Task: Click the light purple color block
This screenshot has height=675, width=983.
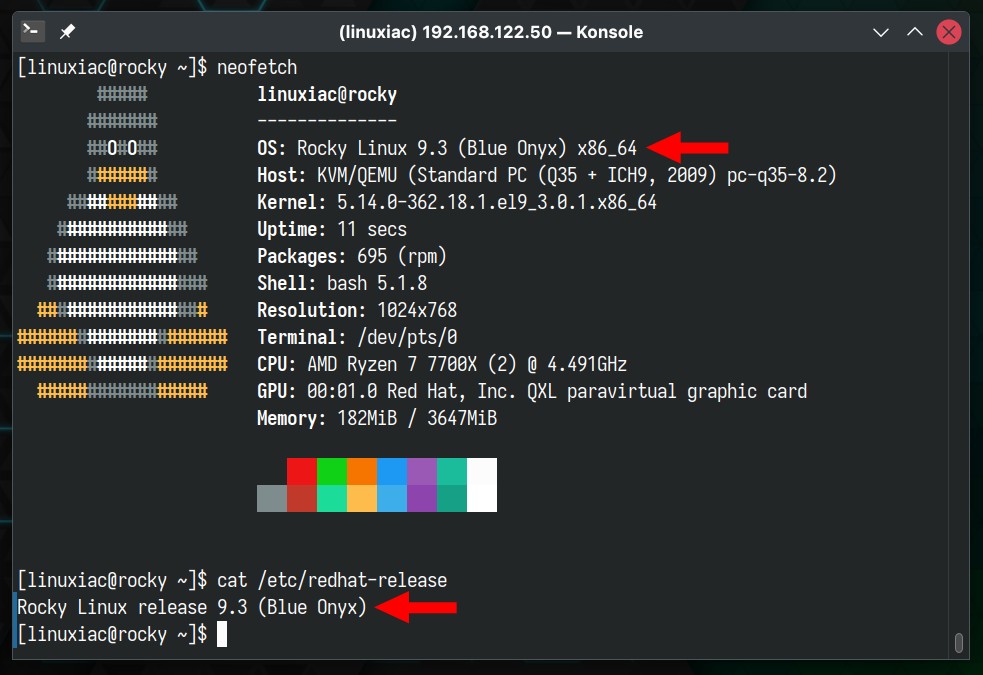Action: [x=422, y=471]
